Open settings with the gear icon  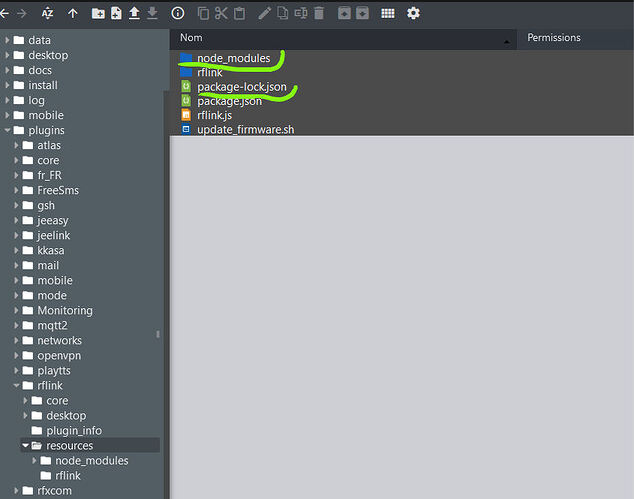tap(413, 13)
